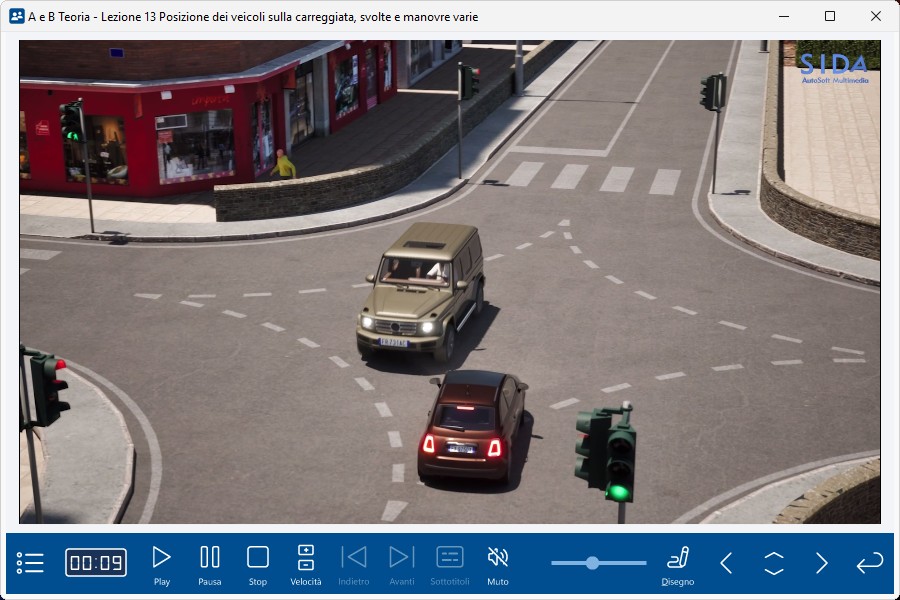Stop the video playback
This screenshot has width=900, height=600.
coord(258,563)
